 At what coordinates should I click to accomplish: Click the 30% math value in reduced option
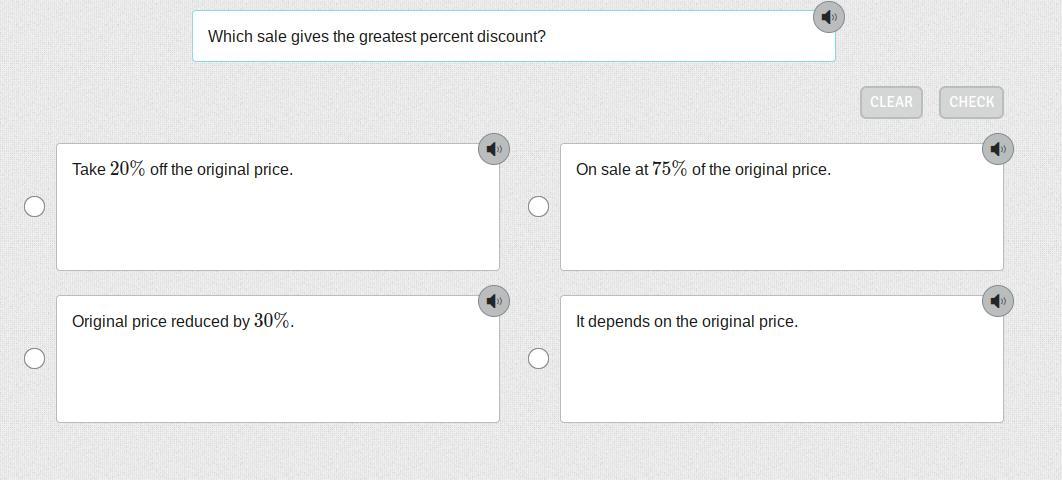pos(272,321)
